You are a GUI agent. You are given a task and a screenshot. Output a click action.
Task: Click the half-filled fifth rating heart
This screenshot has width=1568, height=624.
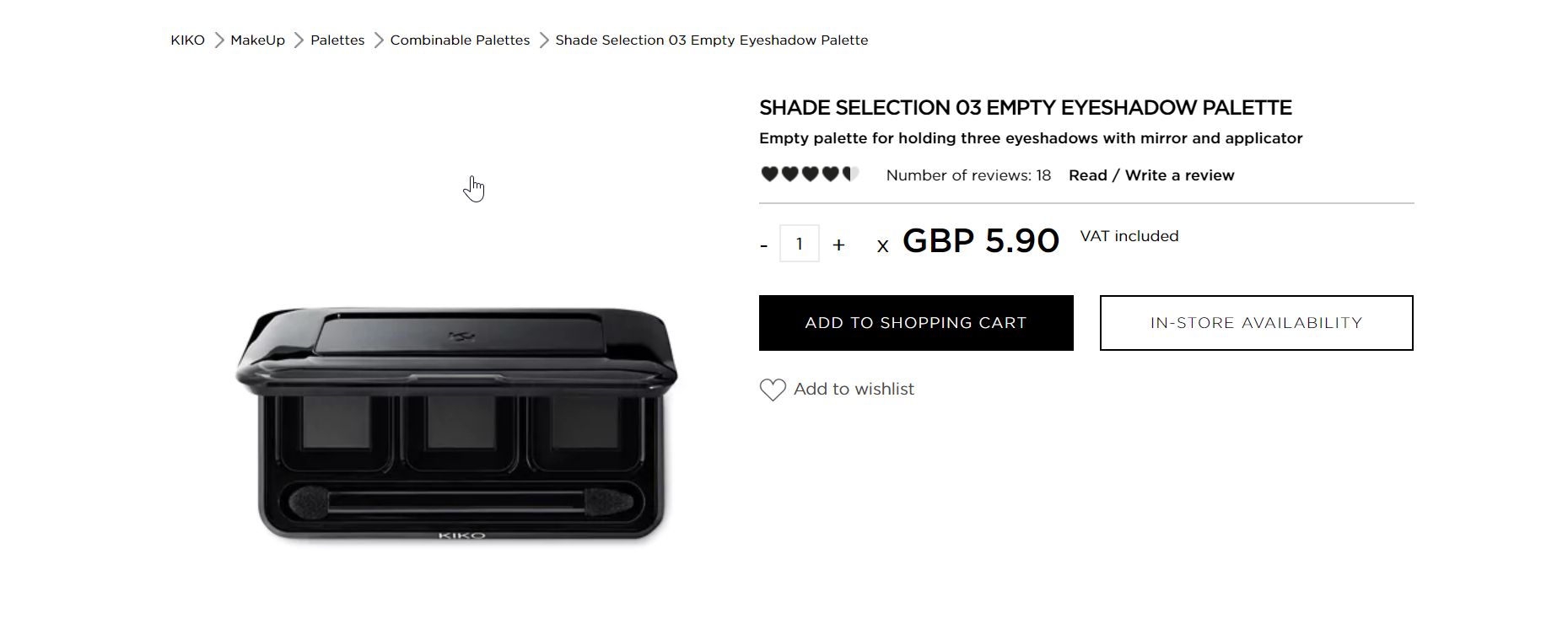(850, 175)
